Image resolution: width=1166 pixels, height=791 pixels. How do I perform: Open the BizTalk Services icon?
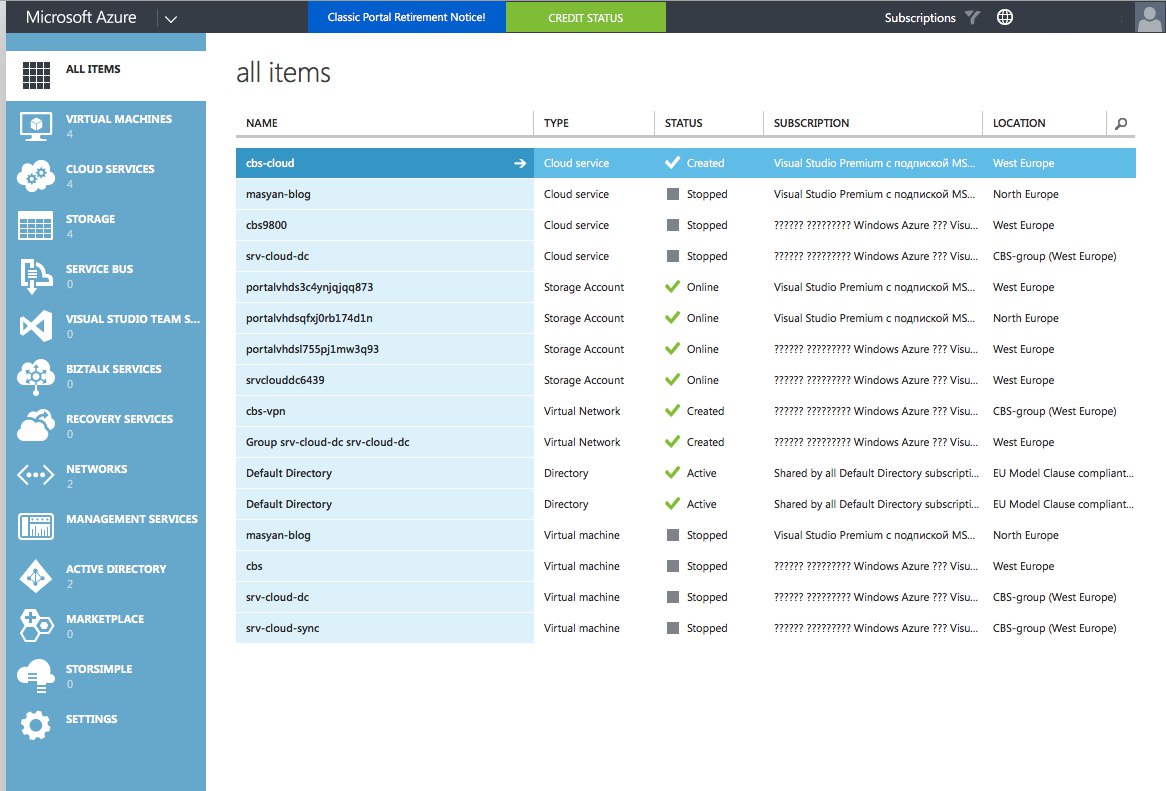pyautogui.click(x=36, y=376)
